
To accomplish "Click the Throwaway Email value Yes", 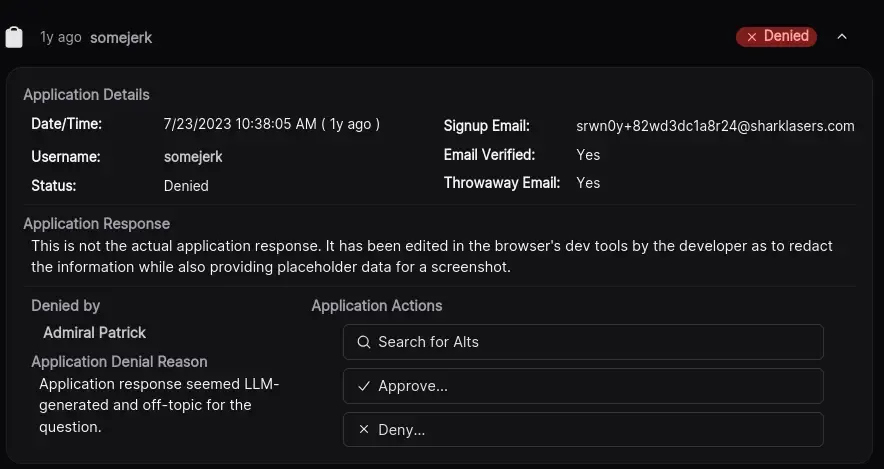I will point(588,183).
